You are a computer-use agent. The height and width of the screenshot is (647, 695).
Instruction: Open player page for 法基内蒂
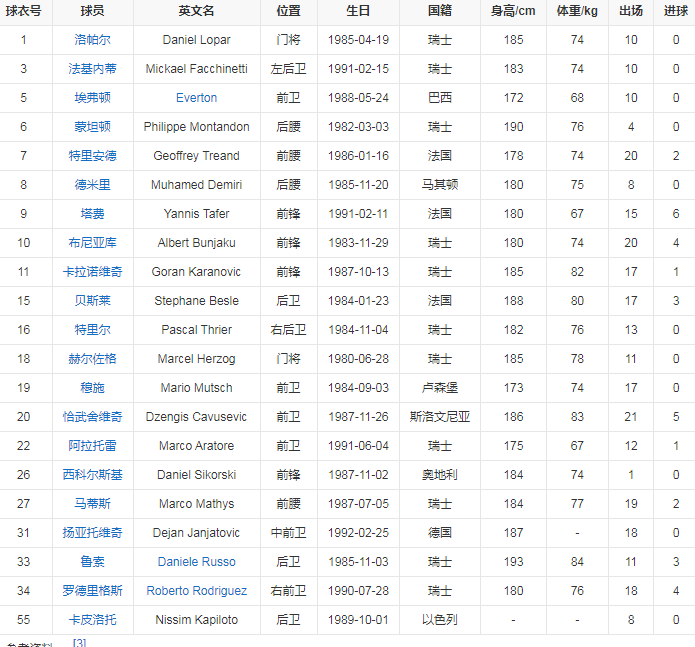click(x=92, y=69)
